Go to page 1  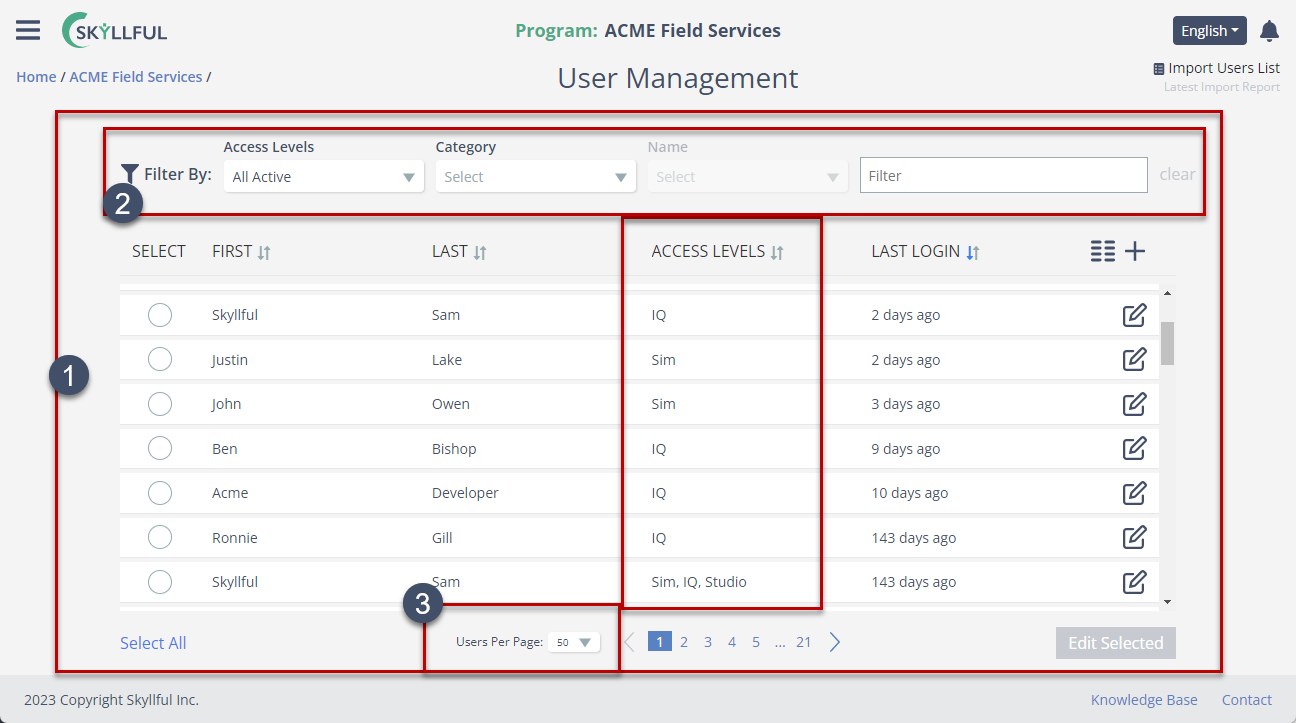660,642
